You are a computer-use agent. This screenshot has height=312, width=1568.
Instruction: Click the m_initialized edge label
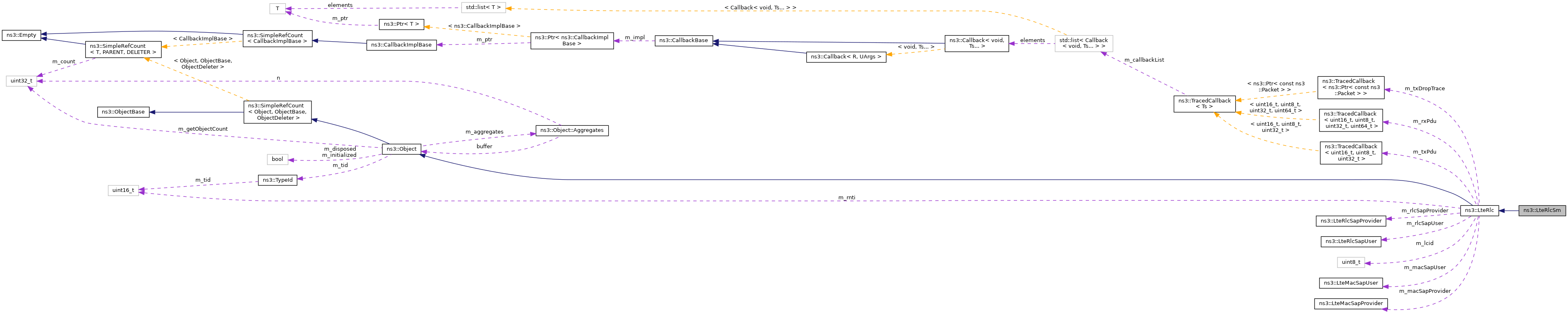pyautogui.click(x=339, y=155)
